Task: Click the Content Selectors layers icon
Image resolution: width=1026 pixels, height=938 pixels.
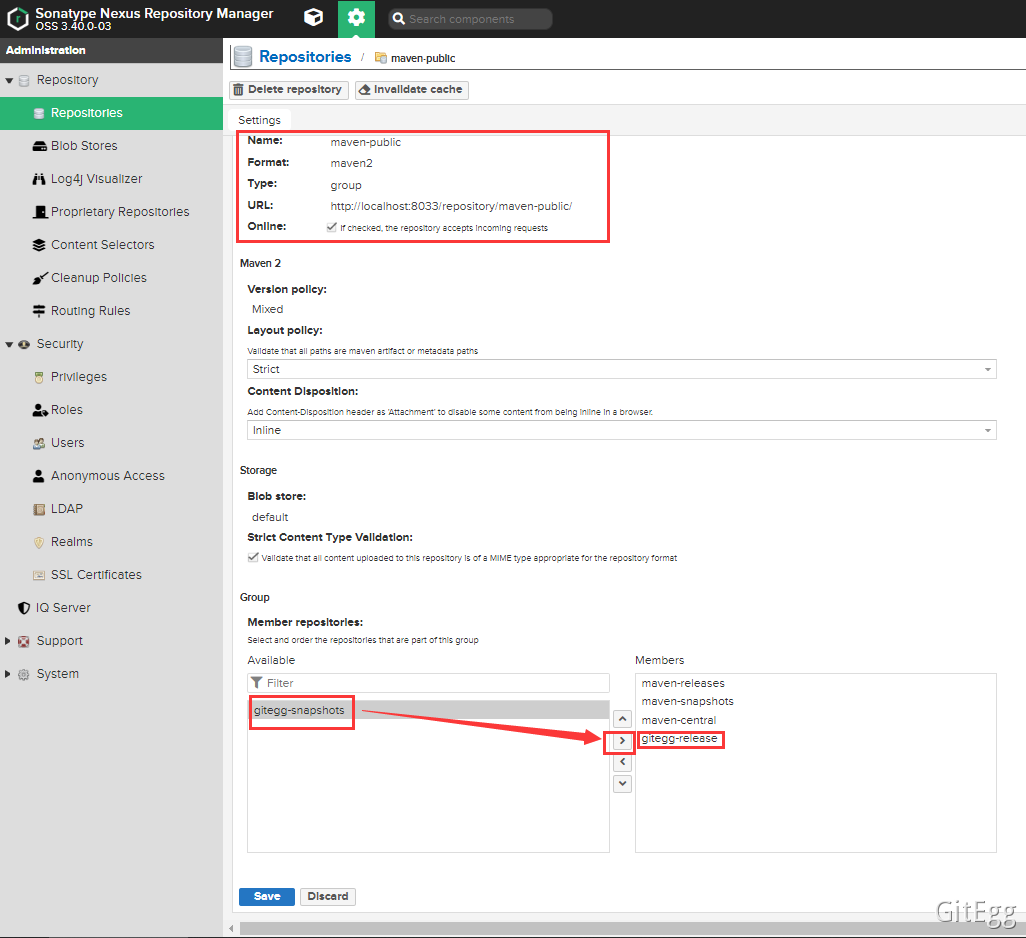Action: tap(39, 245)
